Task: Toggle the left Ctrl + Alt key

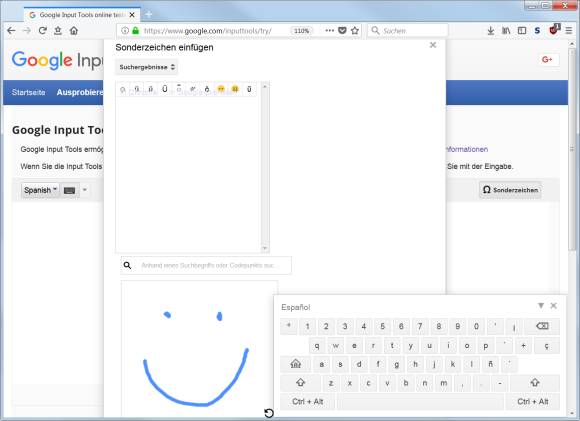Action: coord(307,402)
